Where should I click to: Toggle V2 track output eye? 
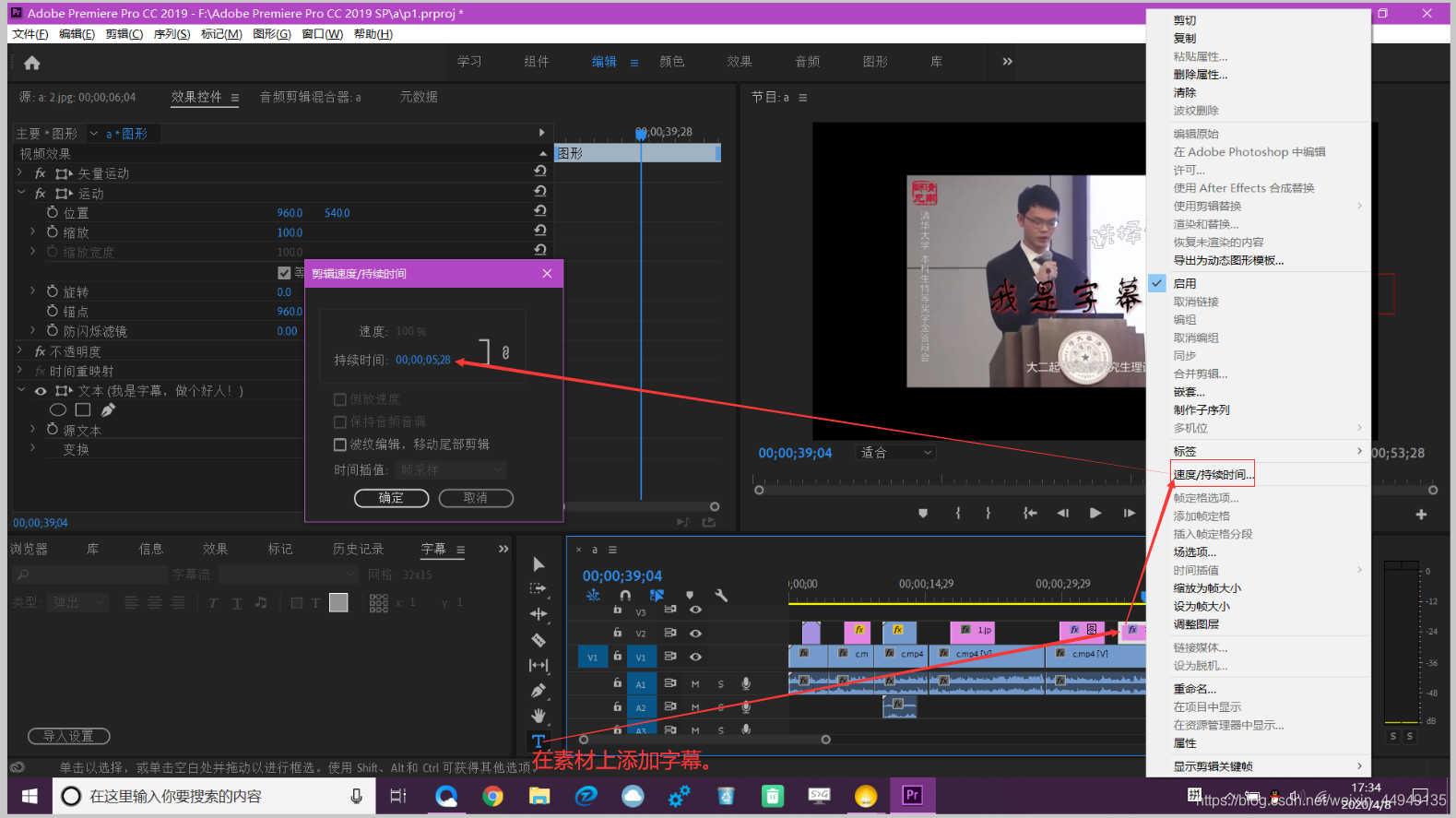pos(696,634)
